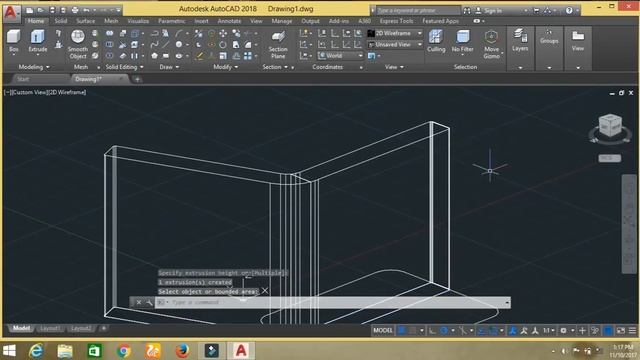Expand the View panel in ribbon
This screenshot has height=360, width=640.
[394, 67]
